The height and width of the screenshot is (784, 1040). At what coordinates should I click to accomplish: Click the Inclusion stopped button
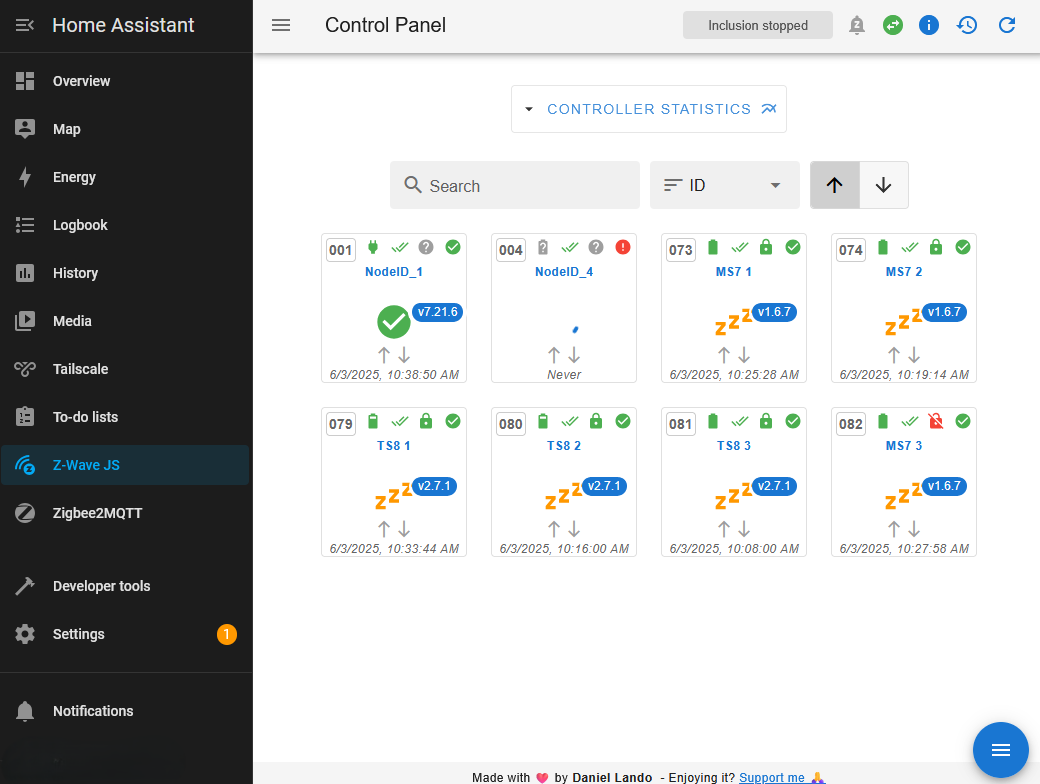point(757,25)
